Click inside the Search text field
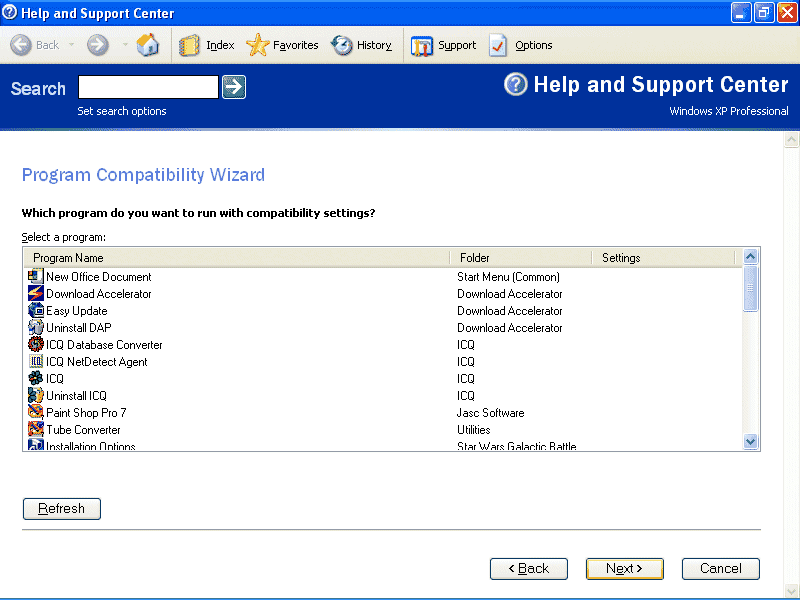 pos(148,87)
